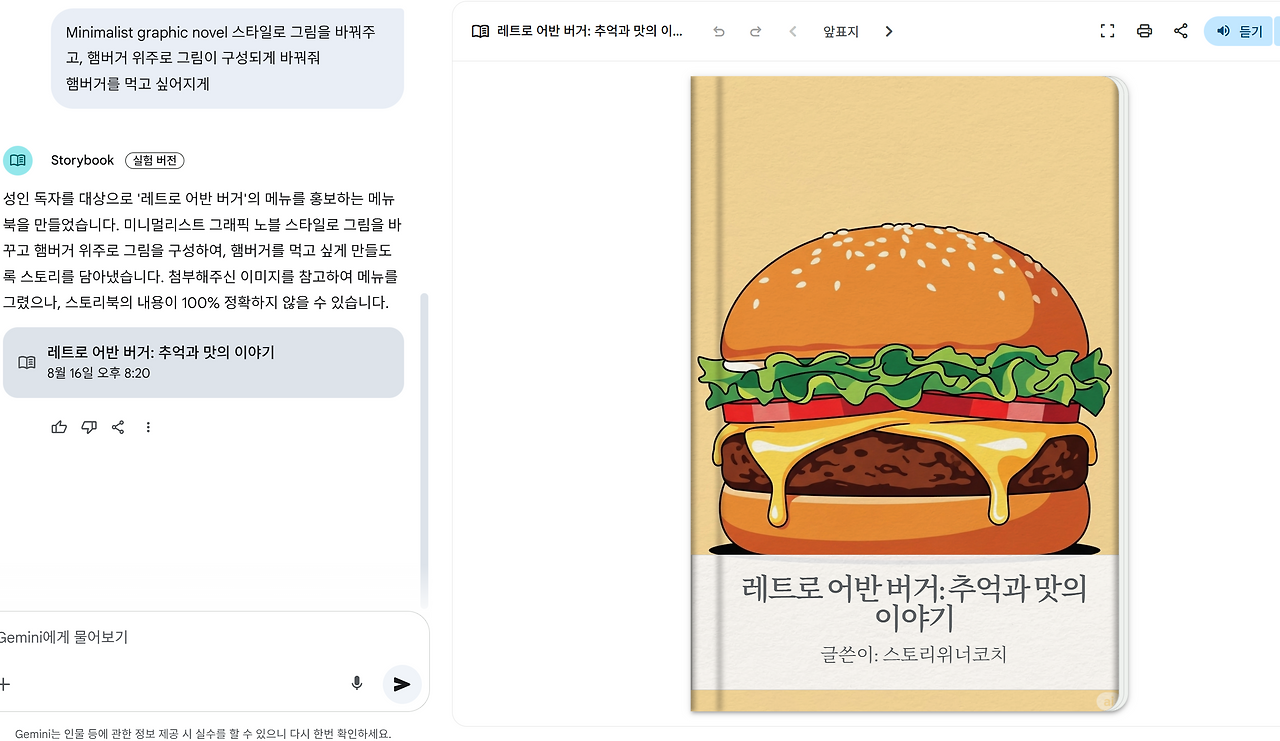Click the 실험 버전 badge
The height and width of the screenshot is (741, 1280).
pos(155,160)
